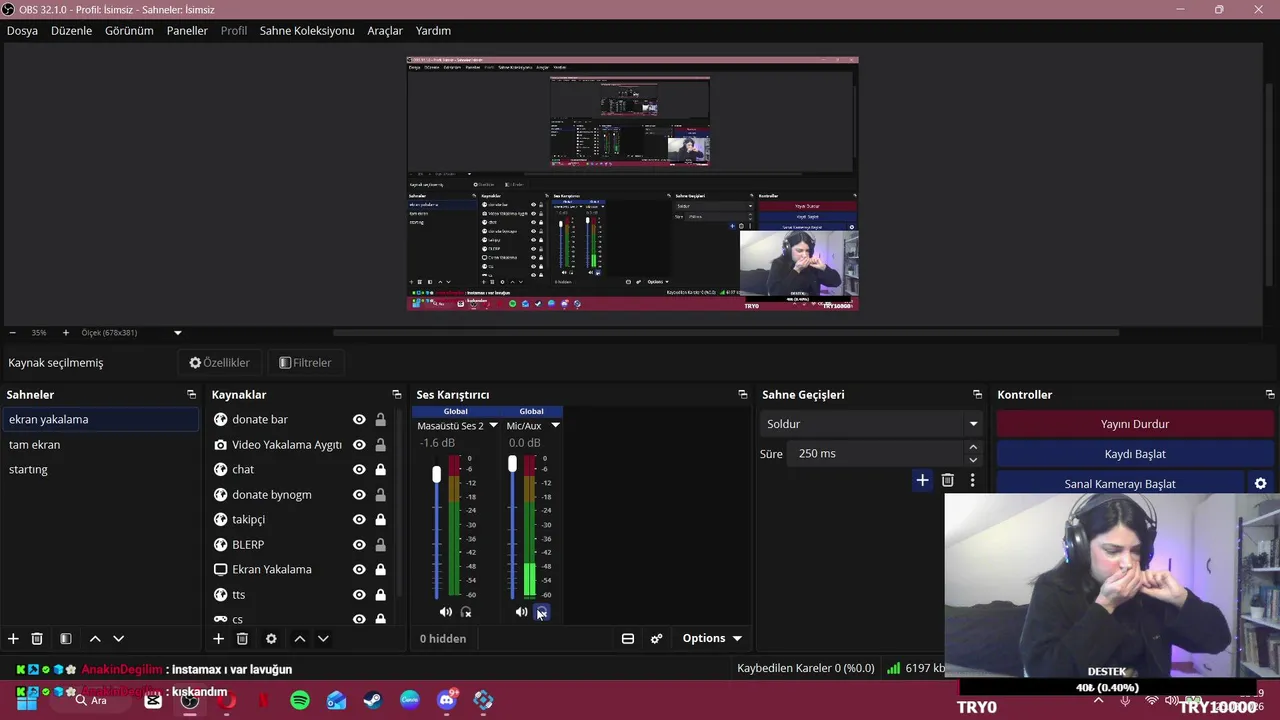The height and width of the screenshot is (720, 1280).
Task: Open the Görünüm menu
Action: click(x=129, y=31)
